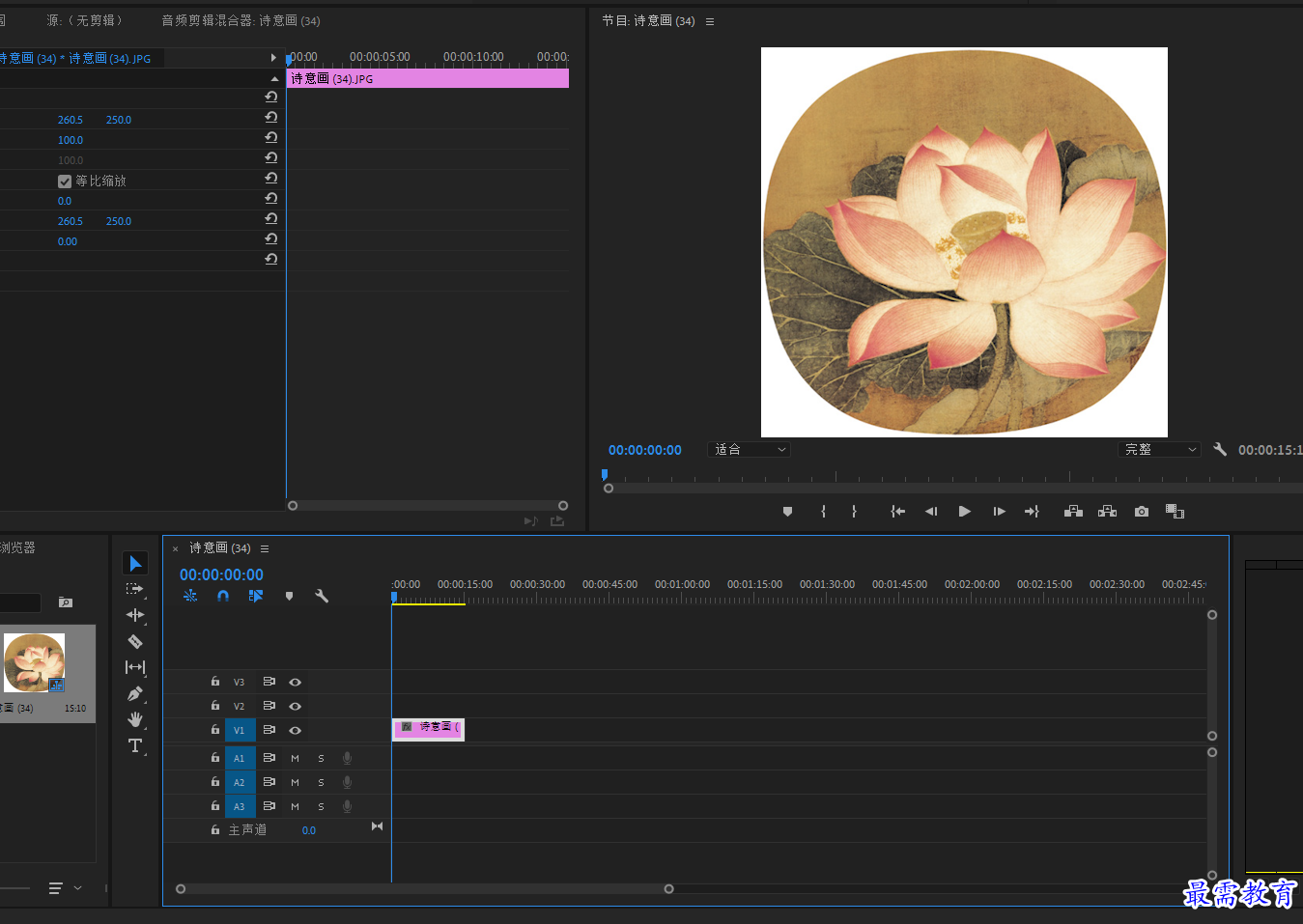Screen dimensions: 1303x924
Task: Hide track V3 with eye icon
Action: point(296,682)
